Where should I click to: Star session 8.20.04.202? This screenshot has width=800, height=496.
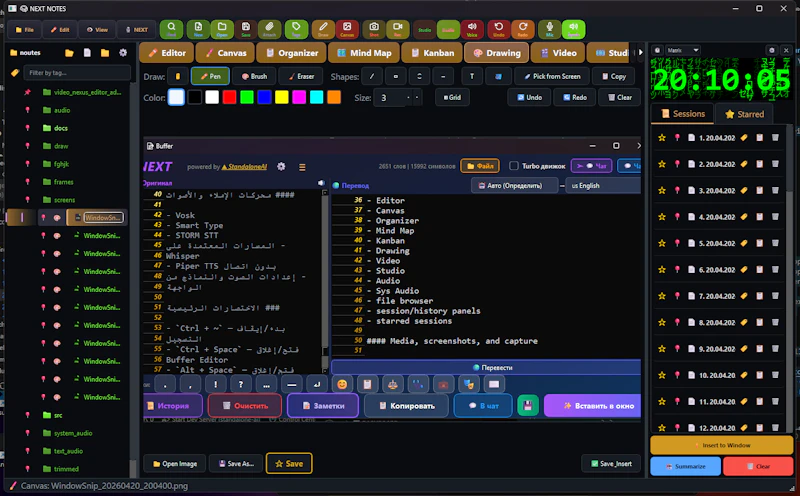(662, 323)
